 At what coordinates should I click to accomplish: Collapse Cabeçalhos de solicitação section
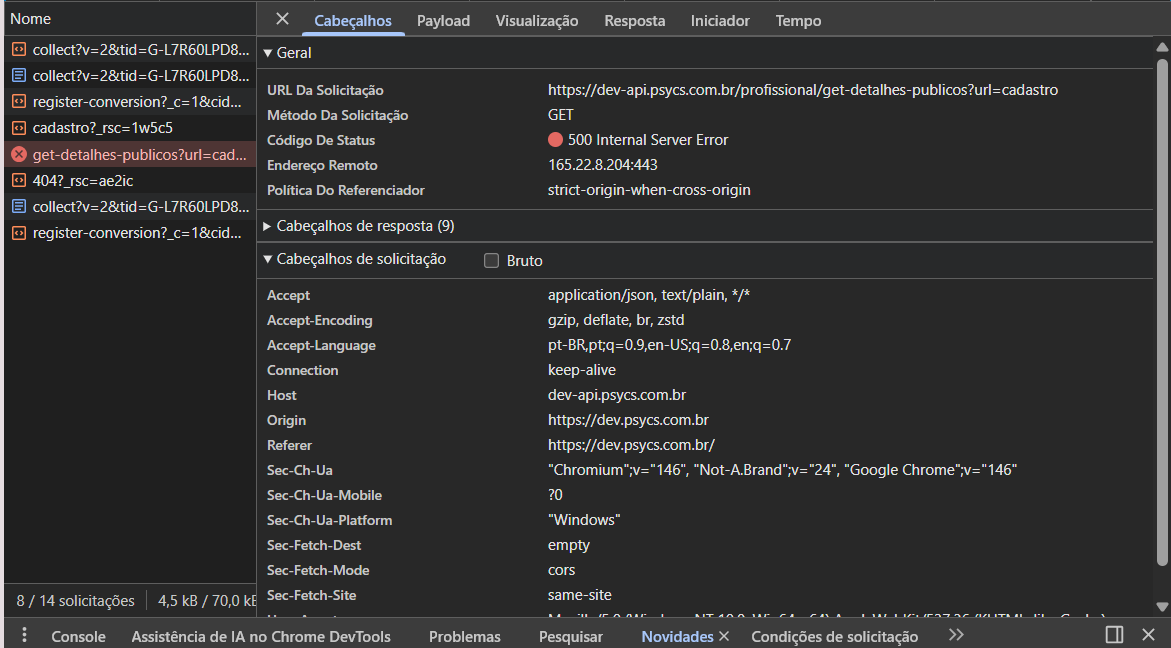coord(267,259)
